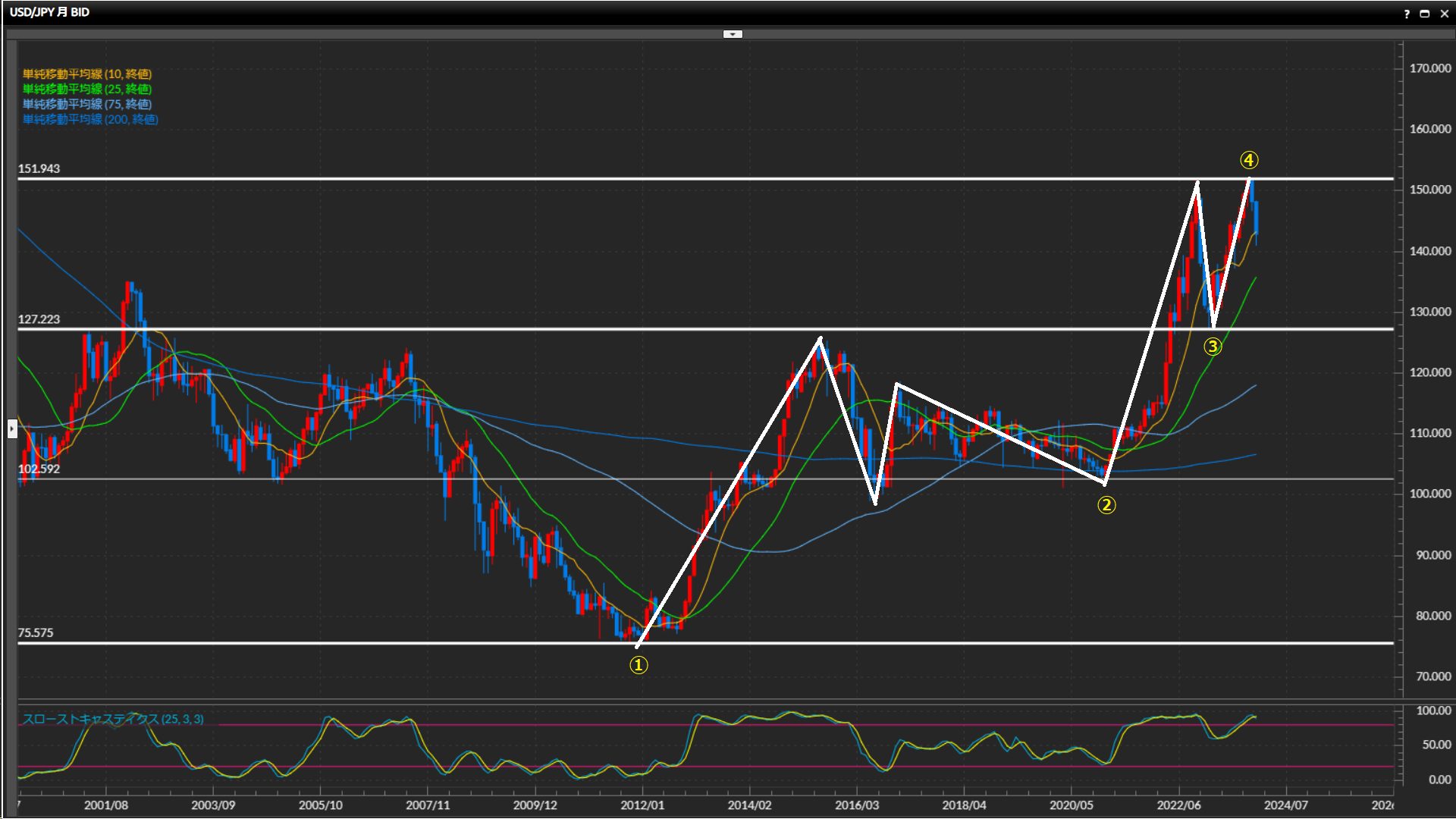Click the 151.943 horizontal line label
This screenshot has width=1456, height=819.
[39, 168]
